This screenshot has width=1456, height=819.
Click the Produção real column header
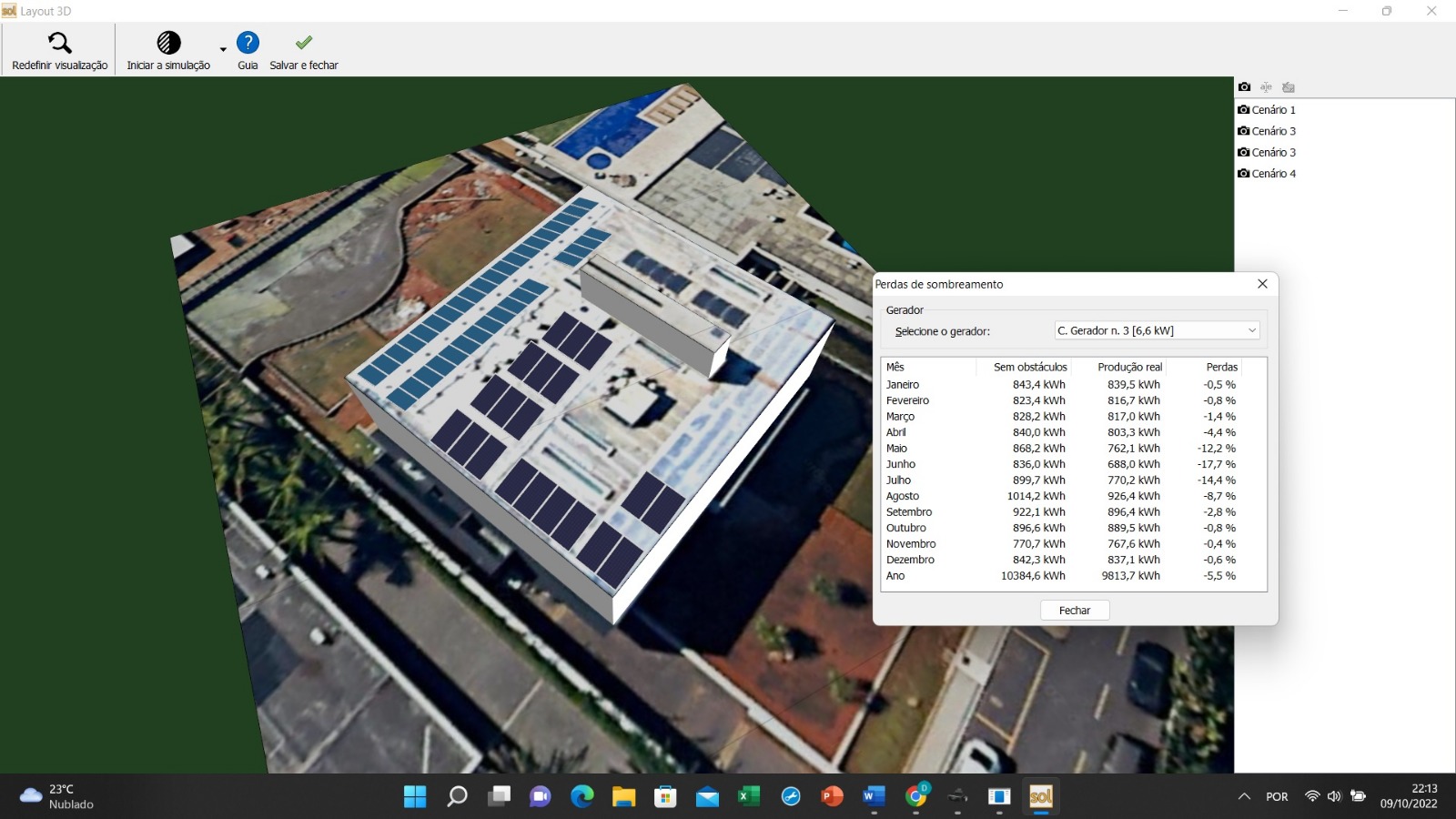pyautogui.click(x=1129, y=367)
